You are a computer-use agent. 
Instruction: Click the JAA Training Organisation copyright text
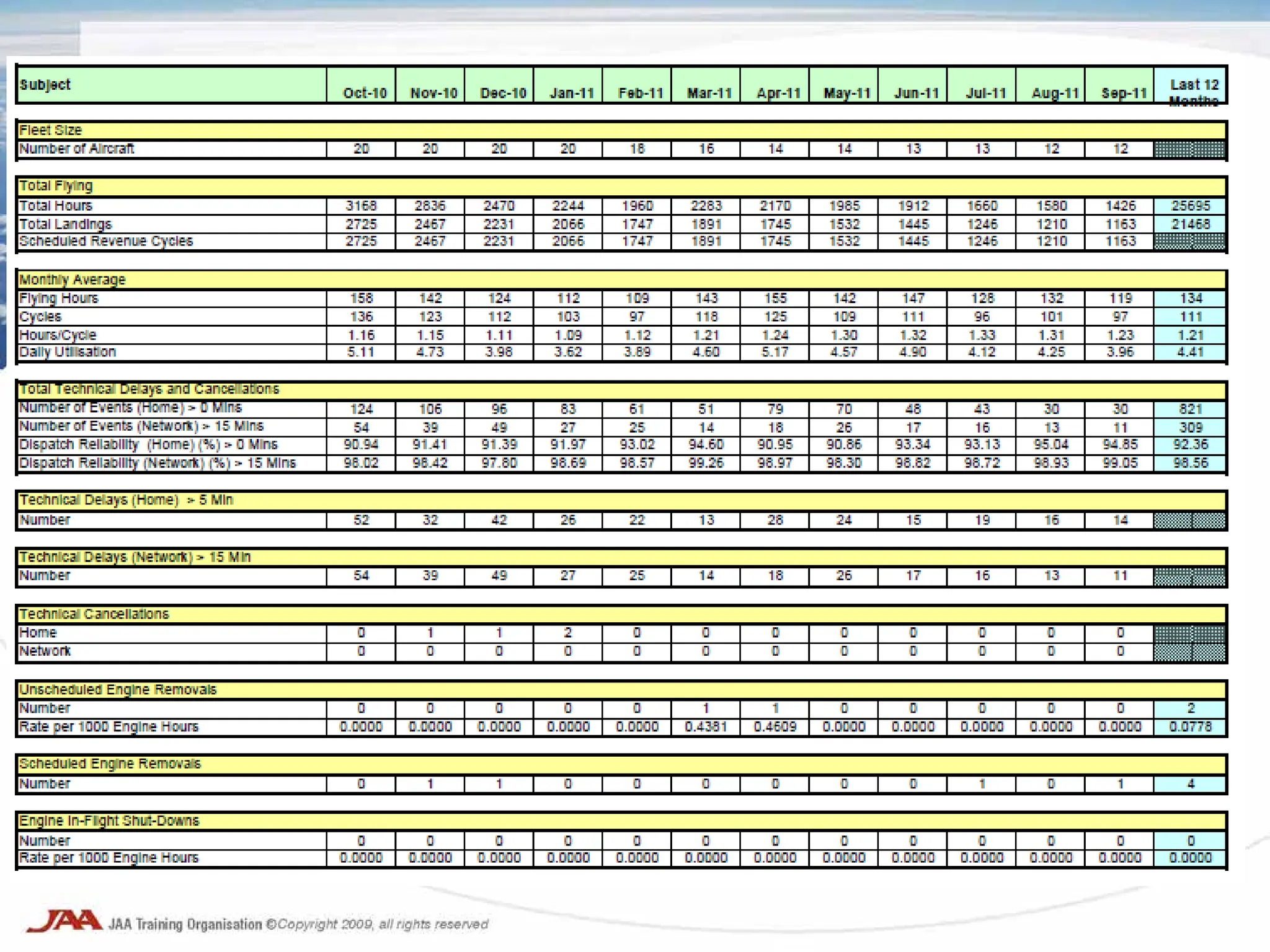[298, 924]
